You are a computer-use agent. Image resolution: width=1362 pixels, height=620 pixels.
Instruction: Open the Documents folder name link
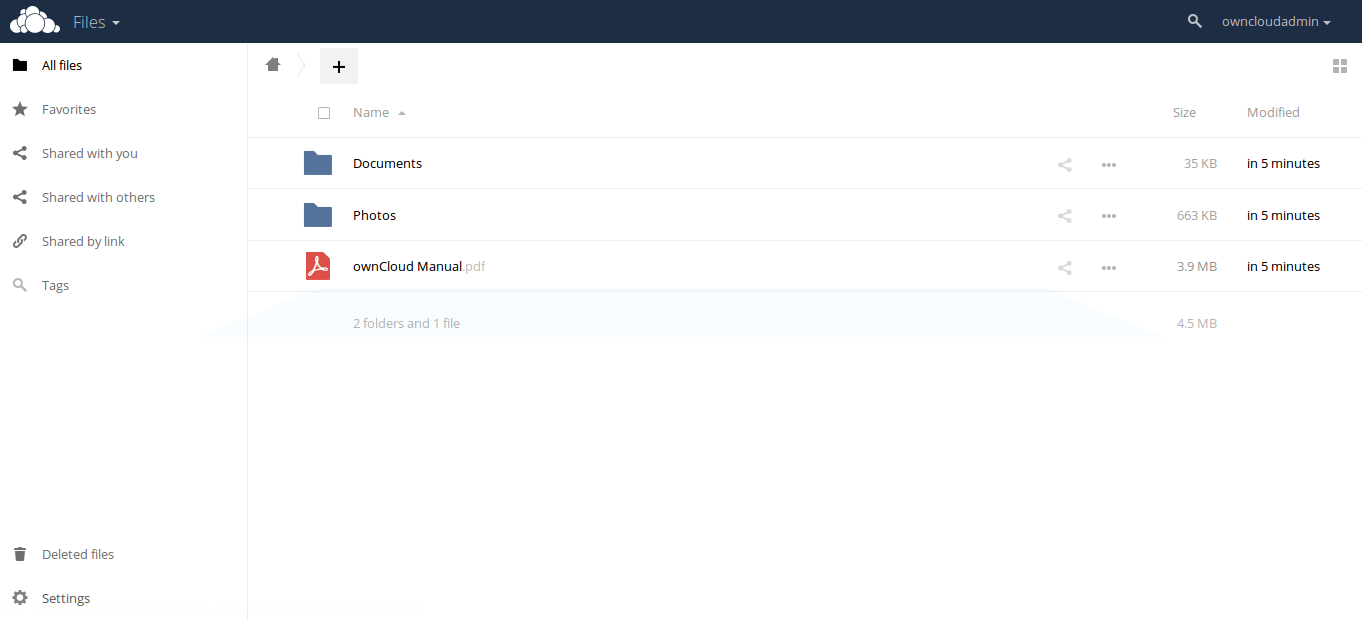pos(387,164)
